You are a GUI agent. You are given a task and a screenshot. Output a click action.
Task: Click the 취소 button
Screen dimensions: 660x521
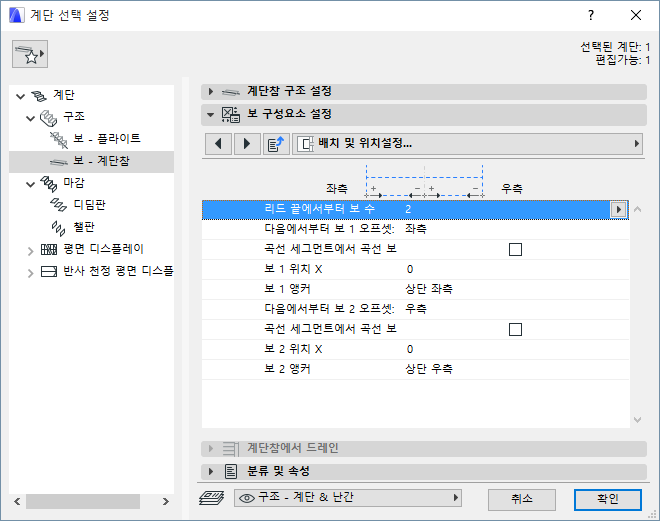(x=522, y=500)
